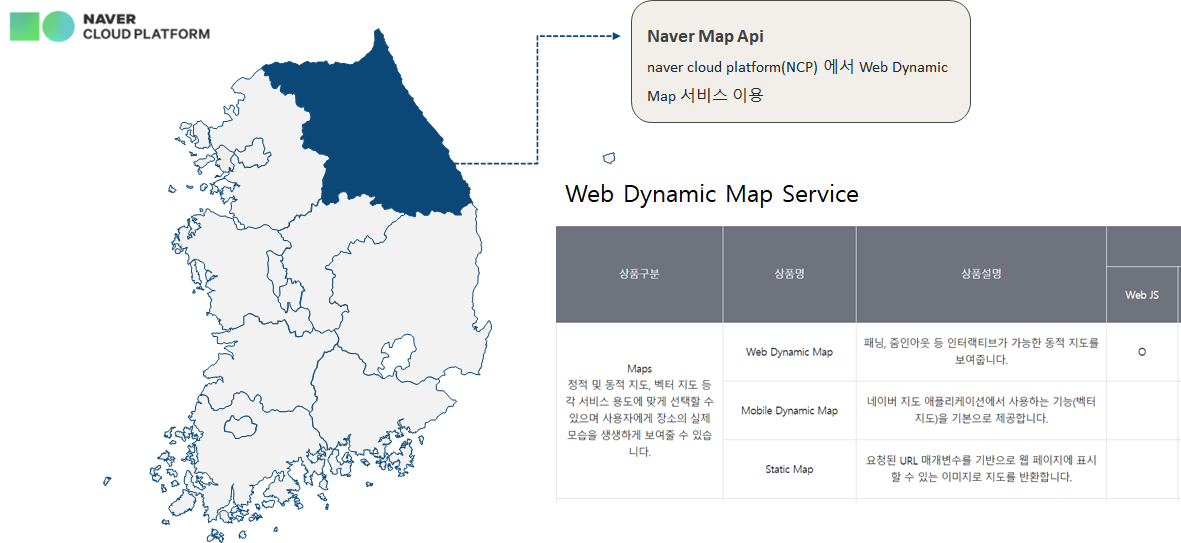
Task: Click the Web Dynamic Map description starting 패닝
Action: pos(981,352)
